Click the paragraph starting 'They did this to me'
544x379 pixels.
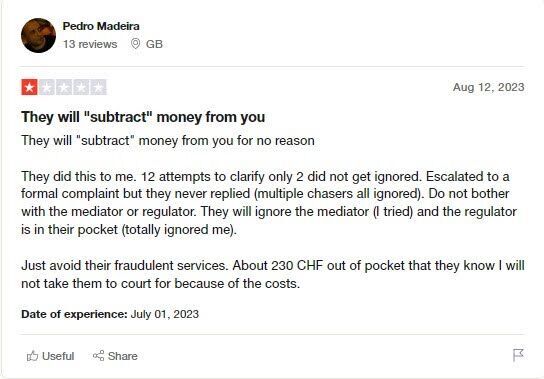tap(269, 203)
